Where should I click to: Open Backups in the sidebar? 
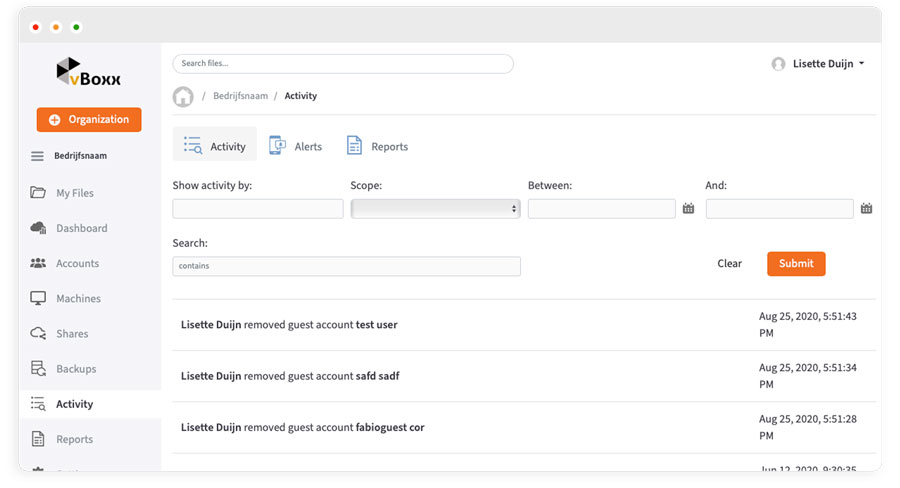coord(76,369)
